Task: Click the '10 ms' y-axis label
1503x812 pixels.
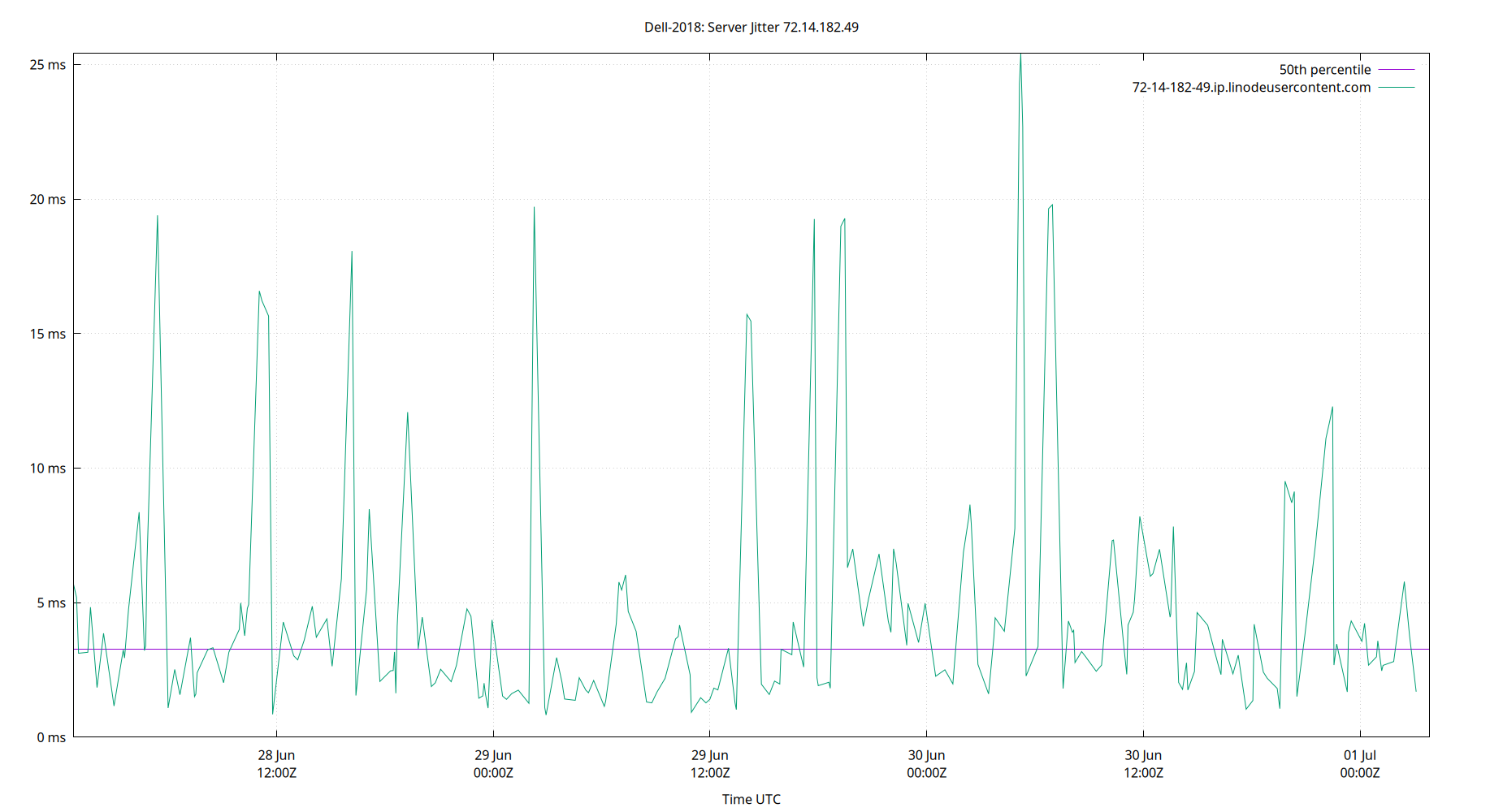Action: pos(48,469)
